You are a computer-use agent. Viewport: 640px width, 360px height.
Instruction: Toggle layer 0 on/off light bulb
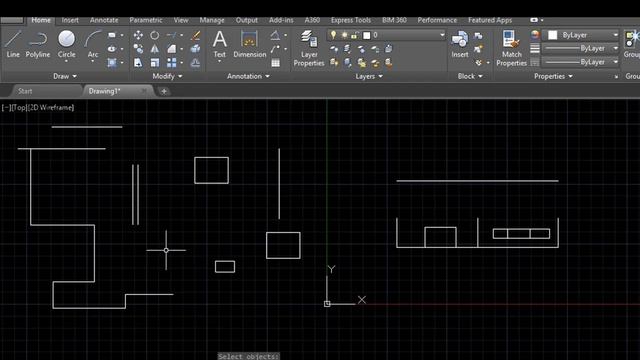333,35
